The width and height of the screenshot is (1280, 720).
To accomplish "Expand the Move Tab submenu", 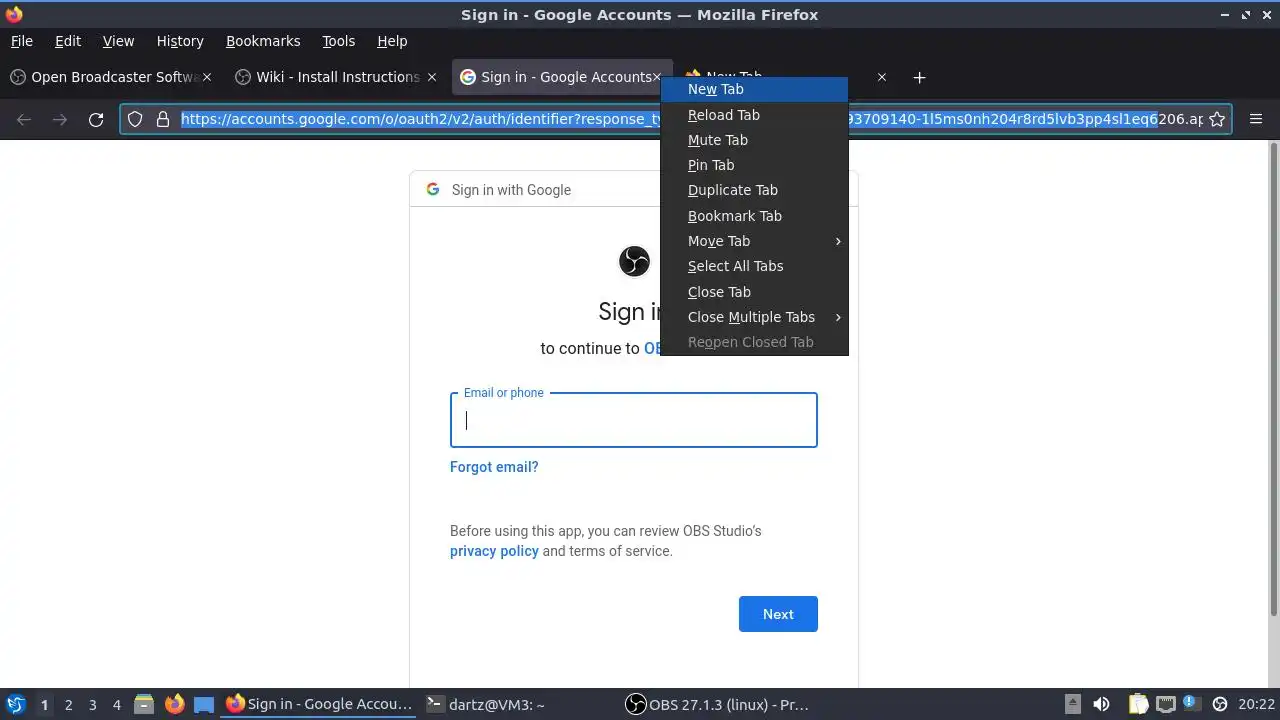I will (754, 241).
